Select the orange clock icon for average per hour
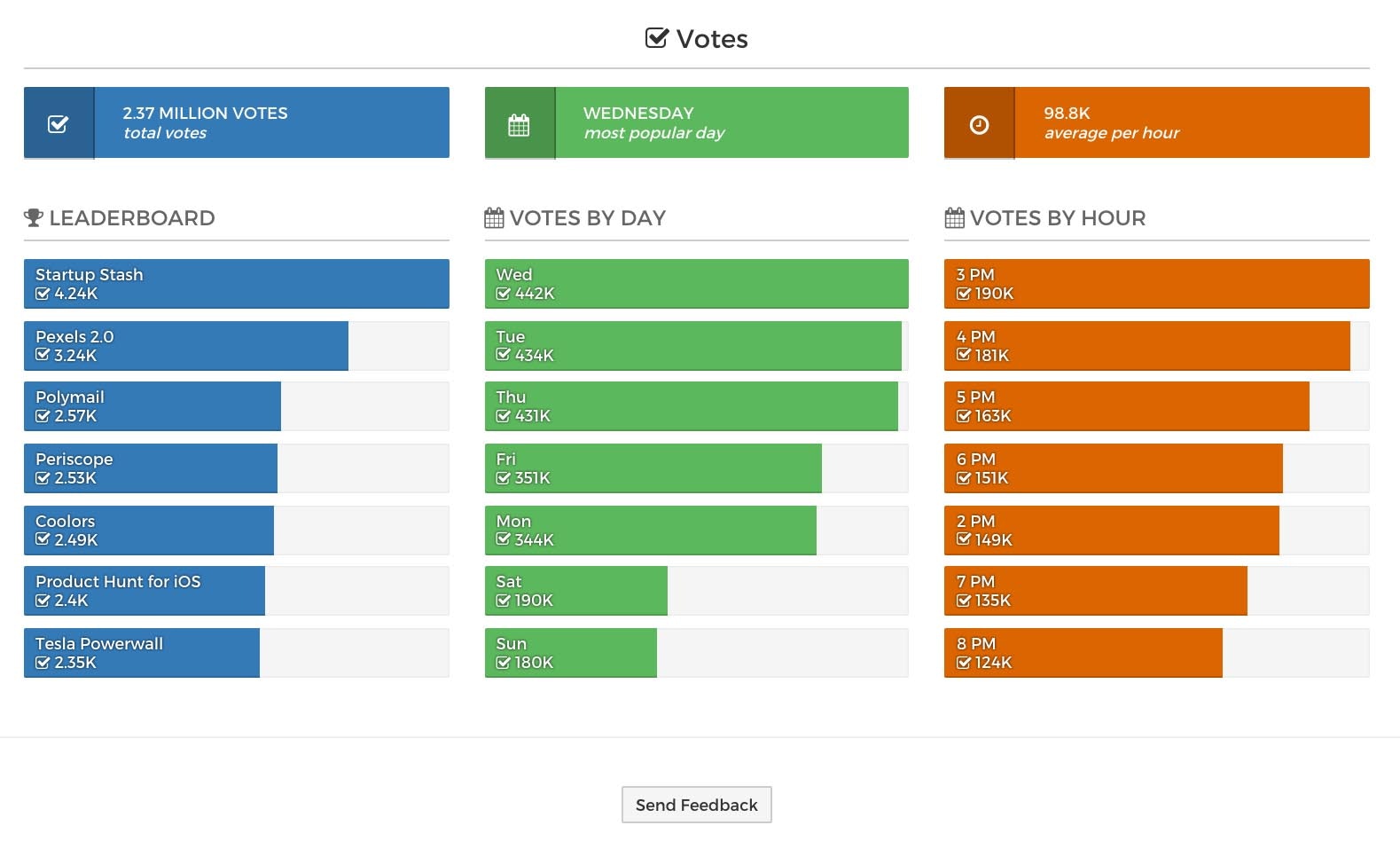The height and width of the screenshot is (841, 1400). tap(979, 124)
